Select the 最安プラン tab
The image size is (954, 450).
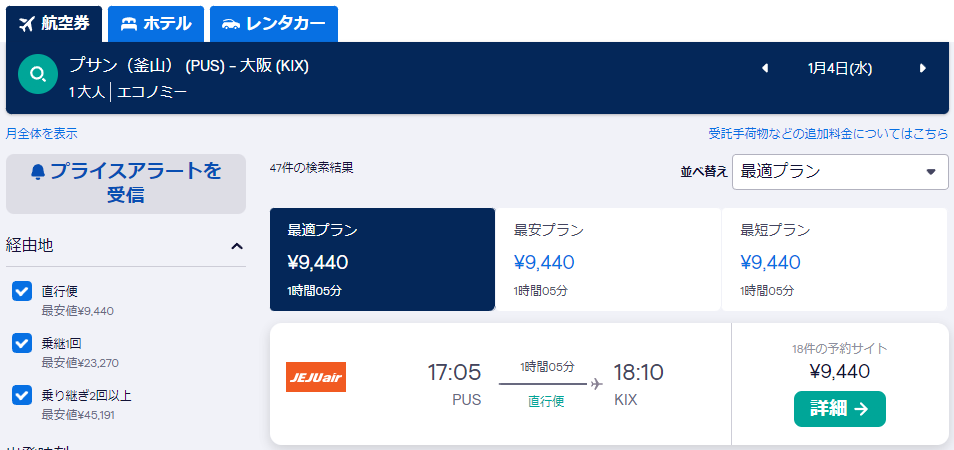coord(608,260)
